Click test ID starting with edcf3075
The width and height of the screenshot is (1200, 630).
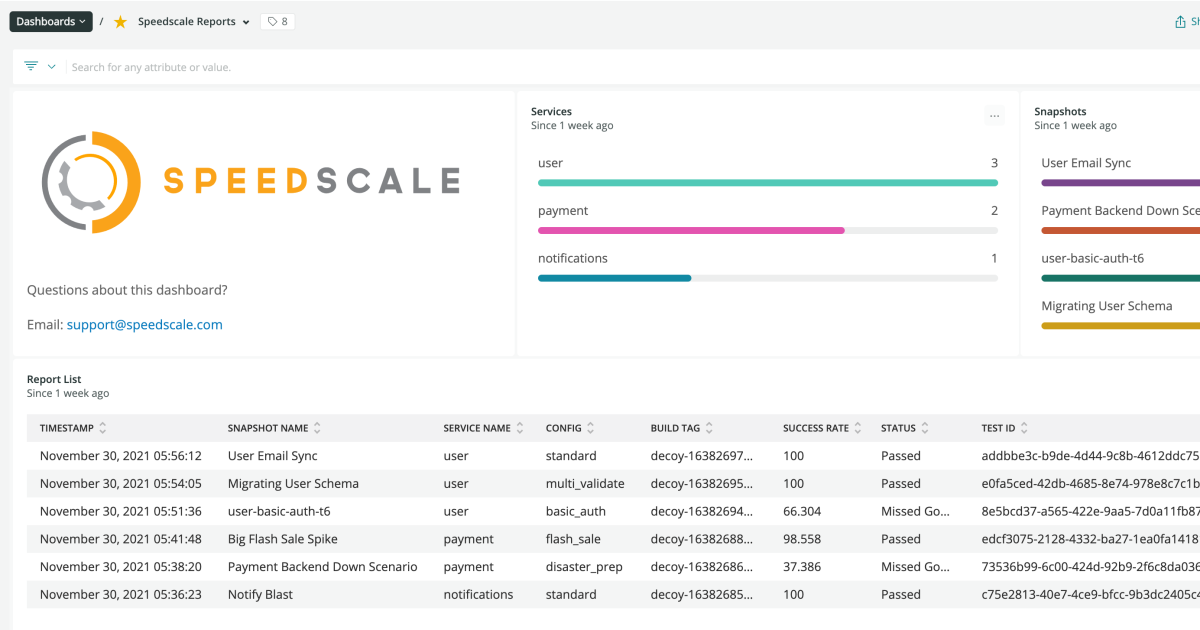tap(1091, 539)
